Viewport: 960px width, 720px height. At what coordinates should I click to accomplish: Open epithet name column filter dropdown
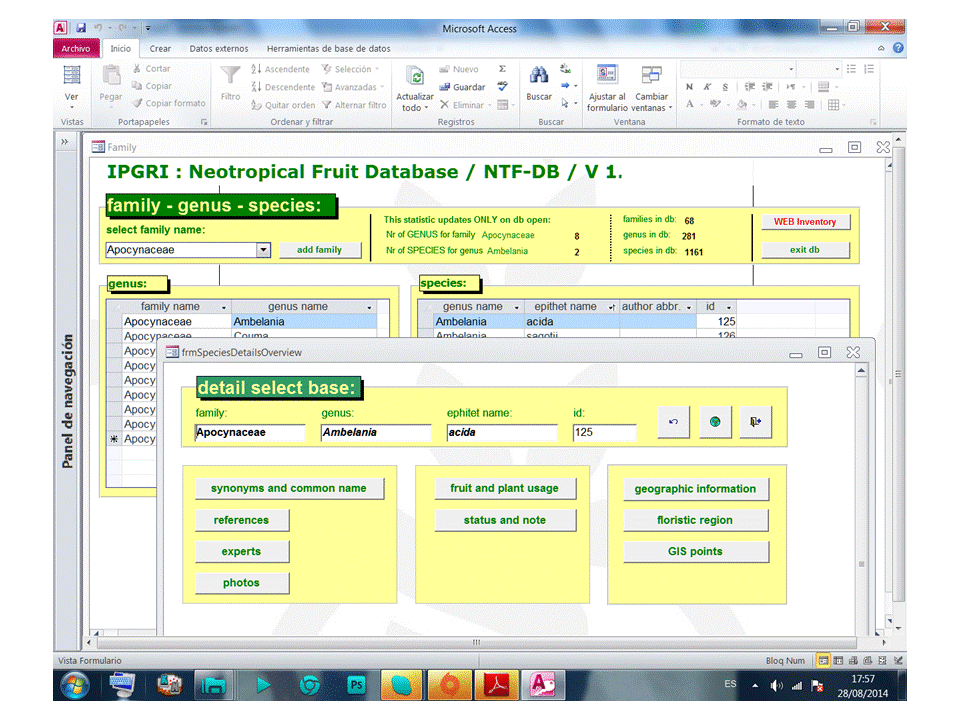point(611,307)
